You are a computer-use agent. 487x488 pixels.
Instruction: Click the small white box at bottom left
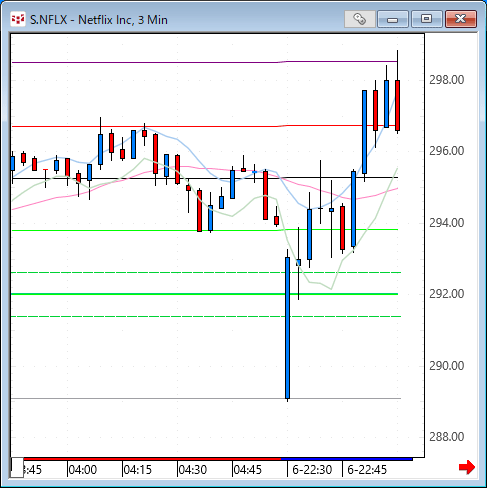pyautogui.click(x=17, y=467)
